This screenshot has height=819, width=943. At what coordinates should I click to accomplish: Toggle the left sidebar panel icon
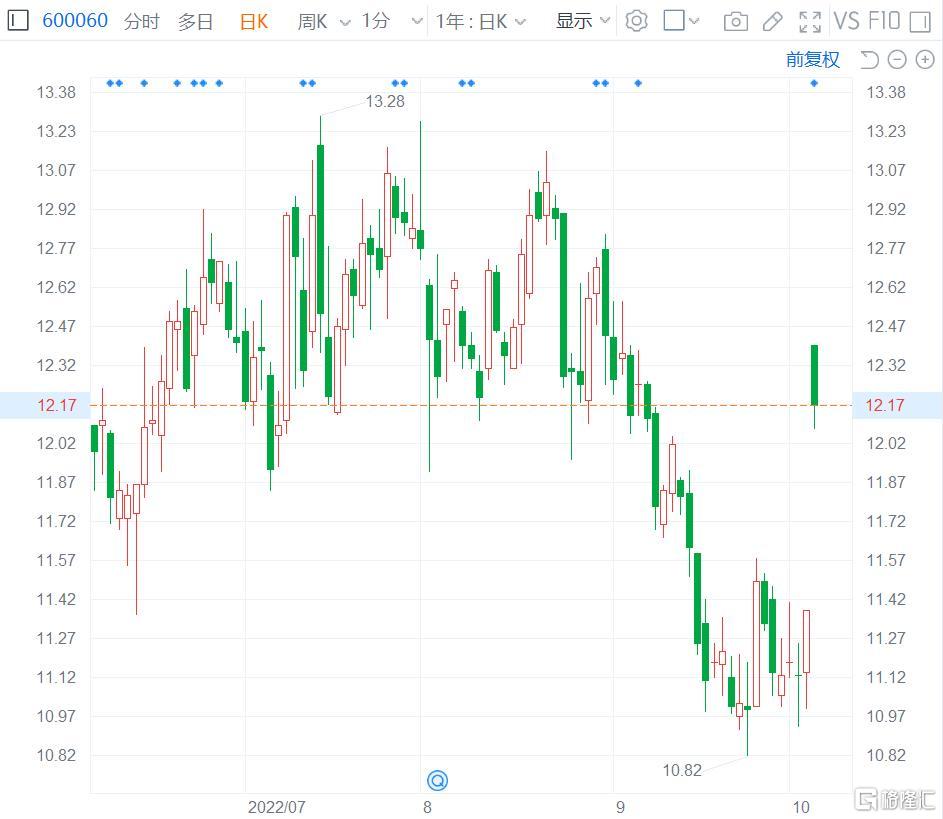(x=17, y=21)
